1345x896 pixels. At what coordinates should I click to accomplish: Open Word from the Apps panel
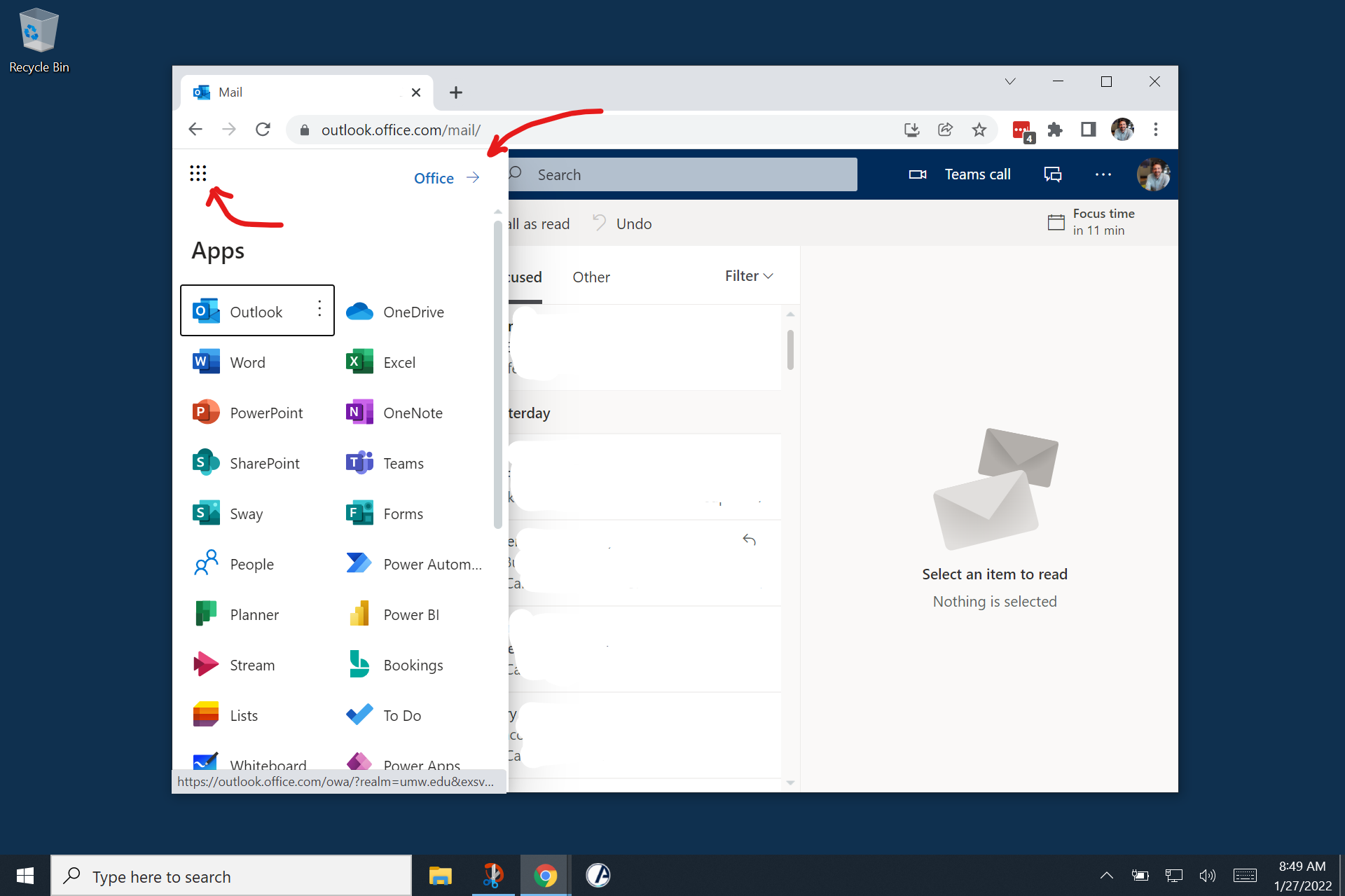tap(229, 362)
